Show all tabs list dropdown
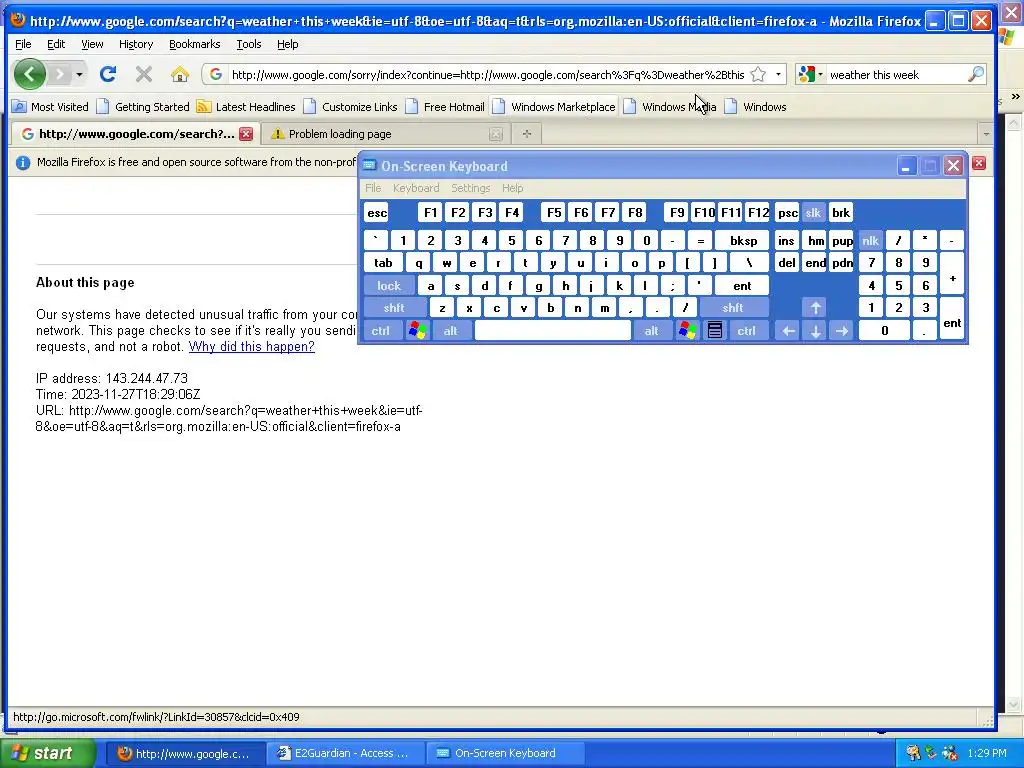This screenshot has width=1024, height=768. pyautogui.click(x=986, y=134)
